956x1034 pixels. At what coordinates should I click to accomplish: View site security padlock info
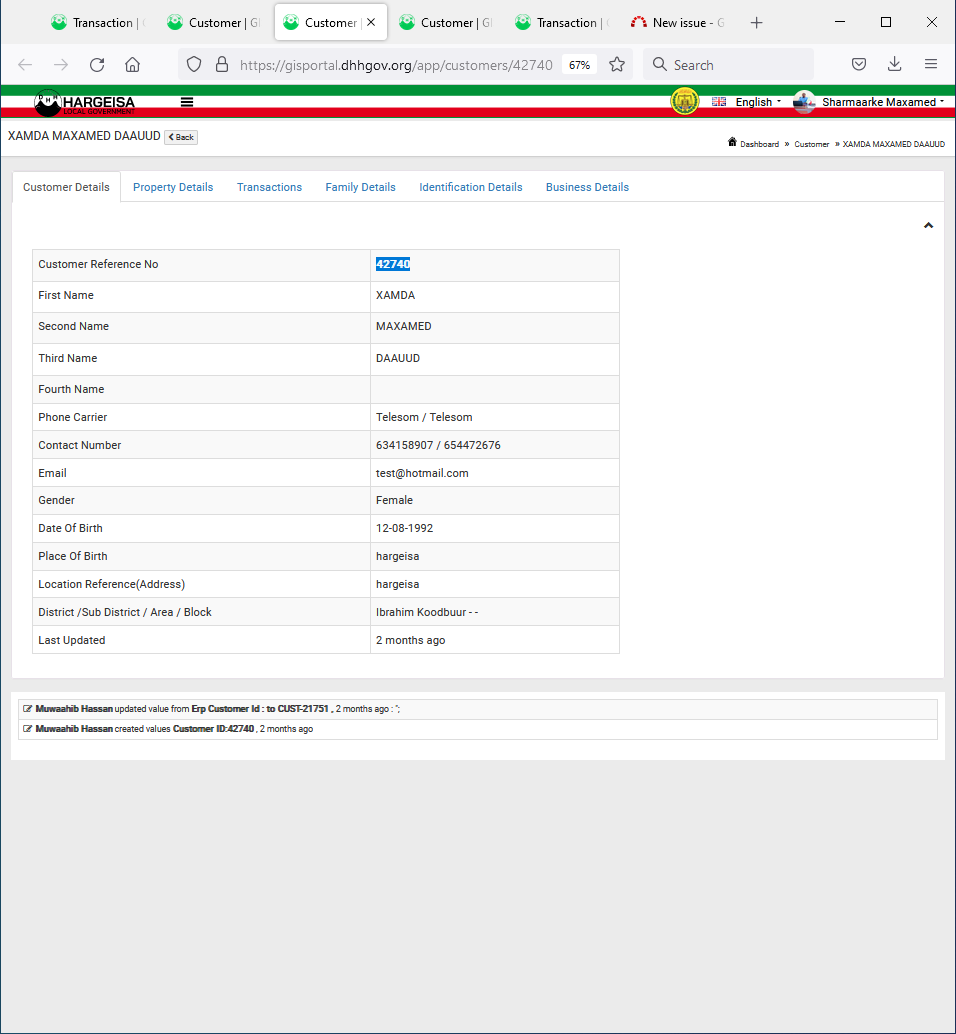click(222, 65)
